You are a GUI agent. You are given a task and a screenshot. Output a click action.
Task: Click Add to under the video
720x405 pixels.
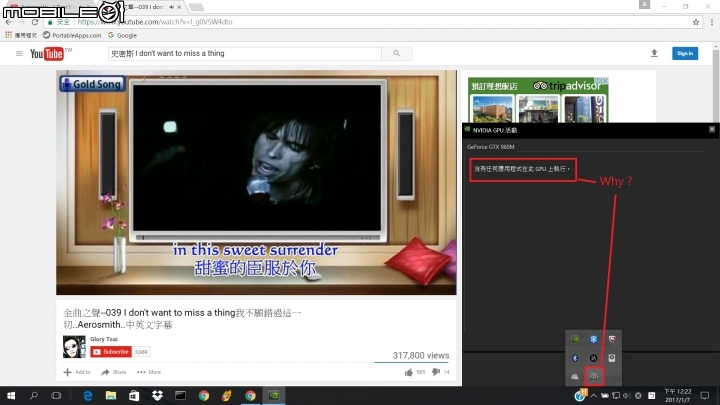(77, 372)
